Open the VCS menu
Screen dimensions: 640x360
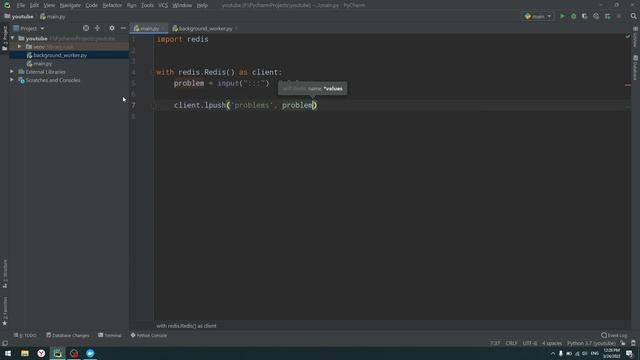(163, 5)
